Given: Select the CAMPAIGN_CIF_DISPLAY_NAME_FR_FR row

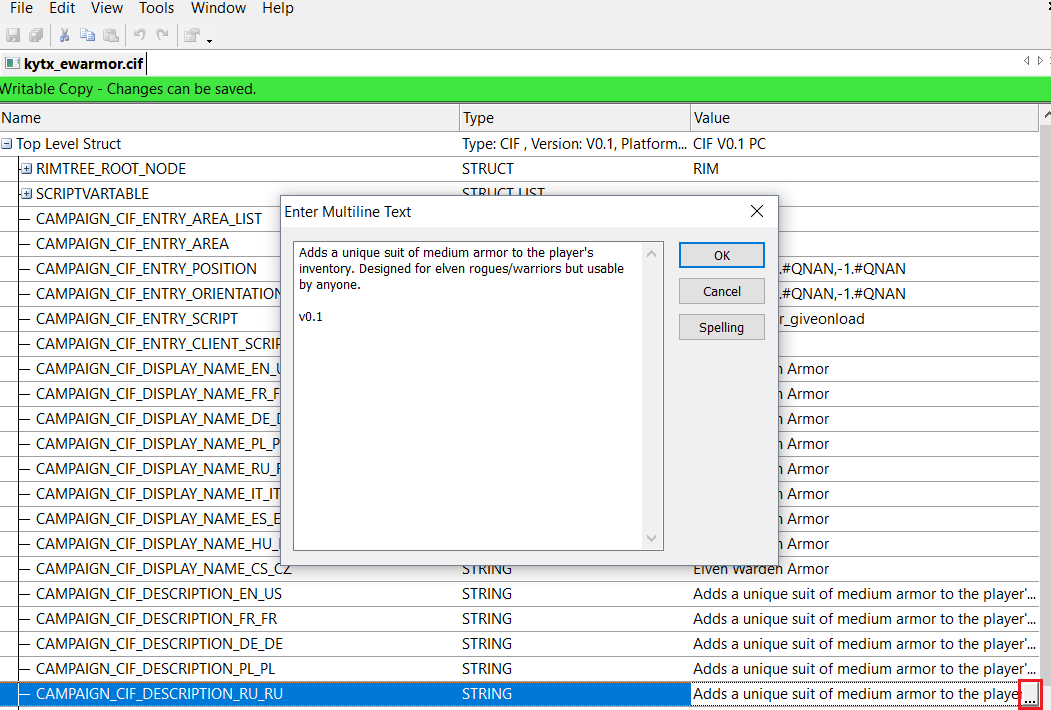Looking at the screenshot, I should 158,394.
